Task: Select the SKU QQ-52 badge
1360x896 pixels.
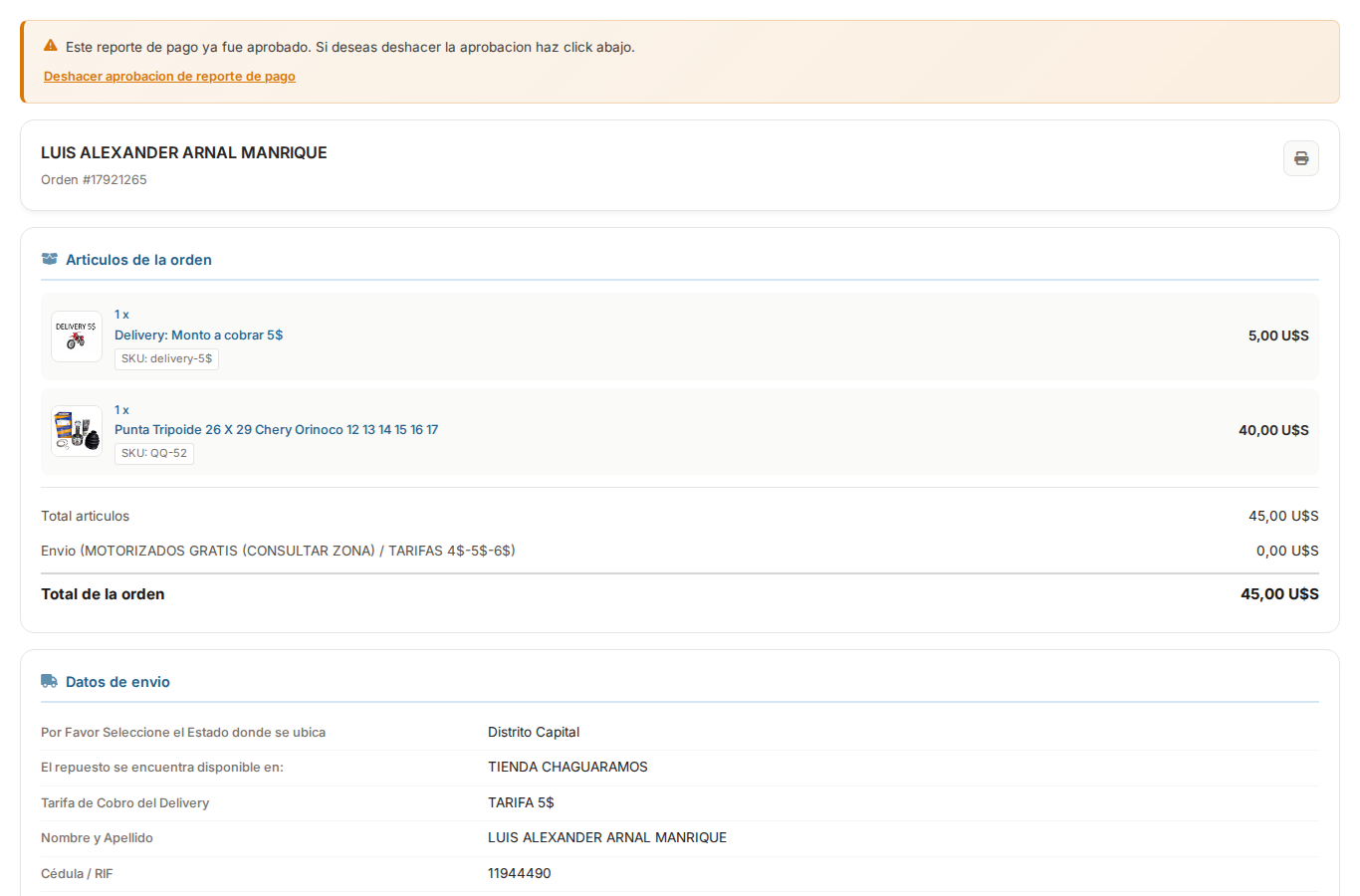Action: (153, 453)
